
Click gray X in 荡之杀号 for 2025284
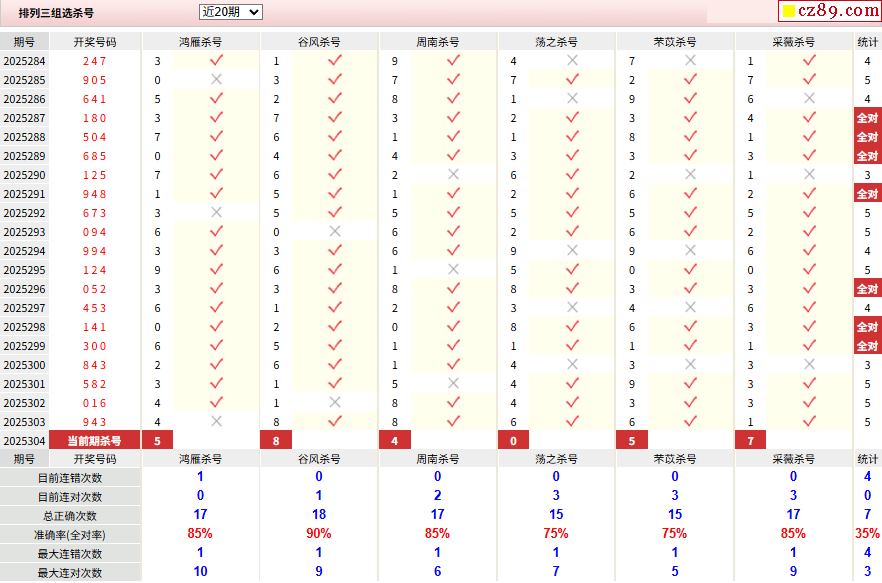click(x=572, y=61)
